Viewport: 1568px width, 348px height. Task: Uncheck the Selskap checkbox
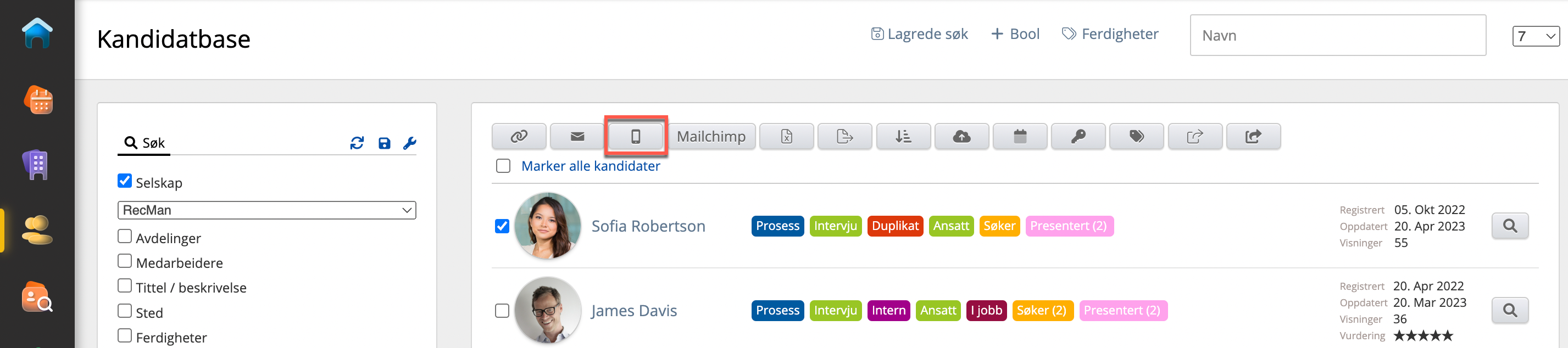pyautogui.click(x=125, y=181)
